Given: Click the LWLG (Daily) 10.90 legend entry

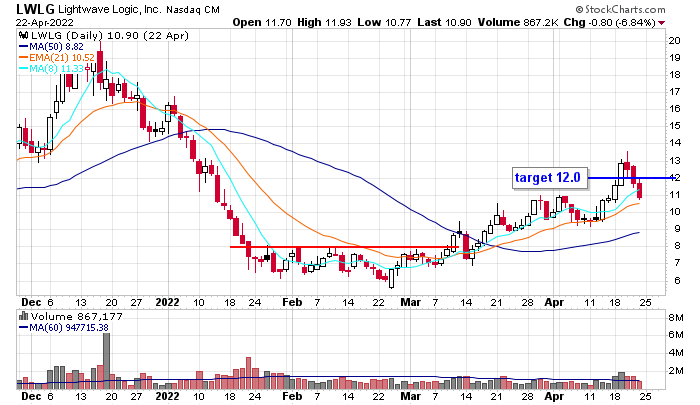Looking at the screenshot, I should click(109, 35).
